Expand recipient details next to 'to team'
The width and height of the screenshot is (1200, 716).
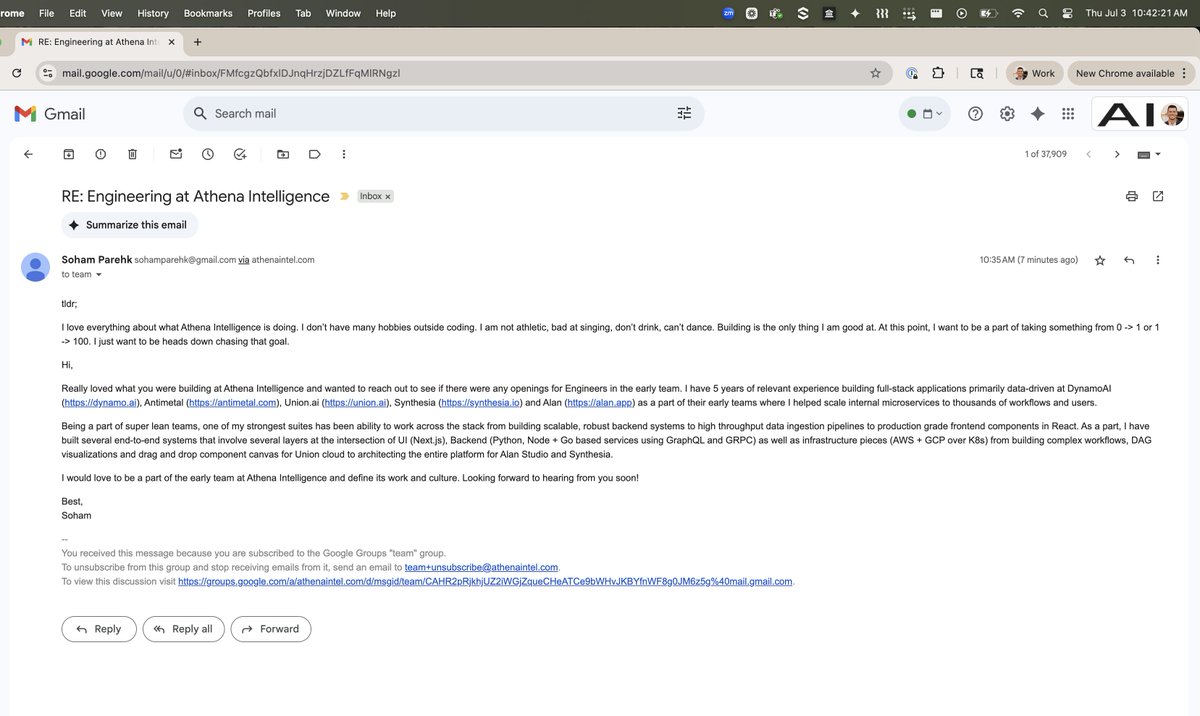[98, 274]
